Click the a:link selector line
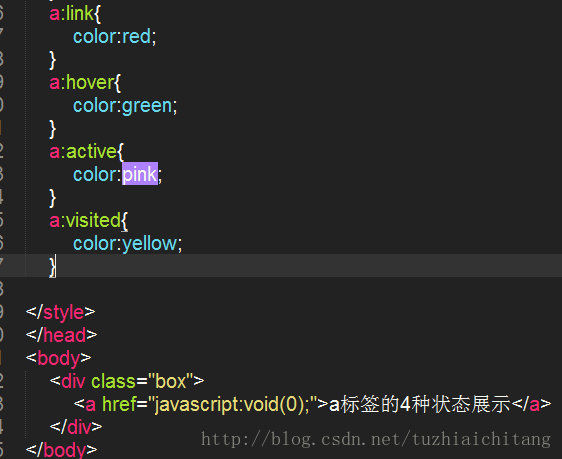The height and width of the screenshot is (459, 562). tap(75, 14)
